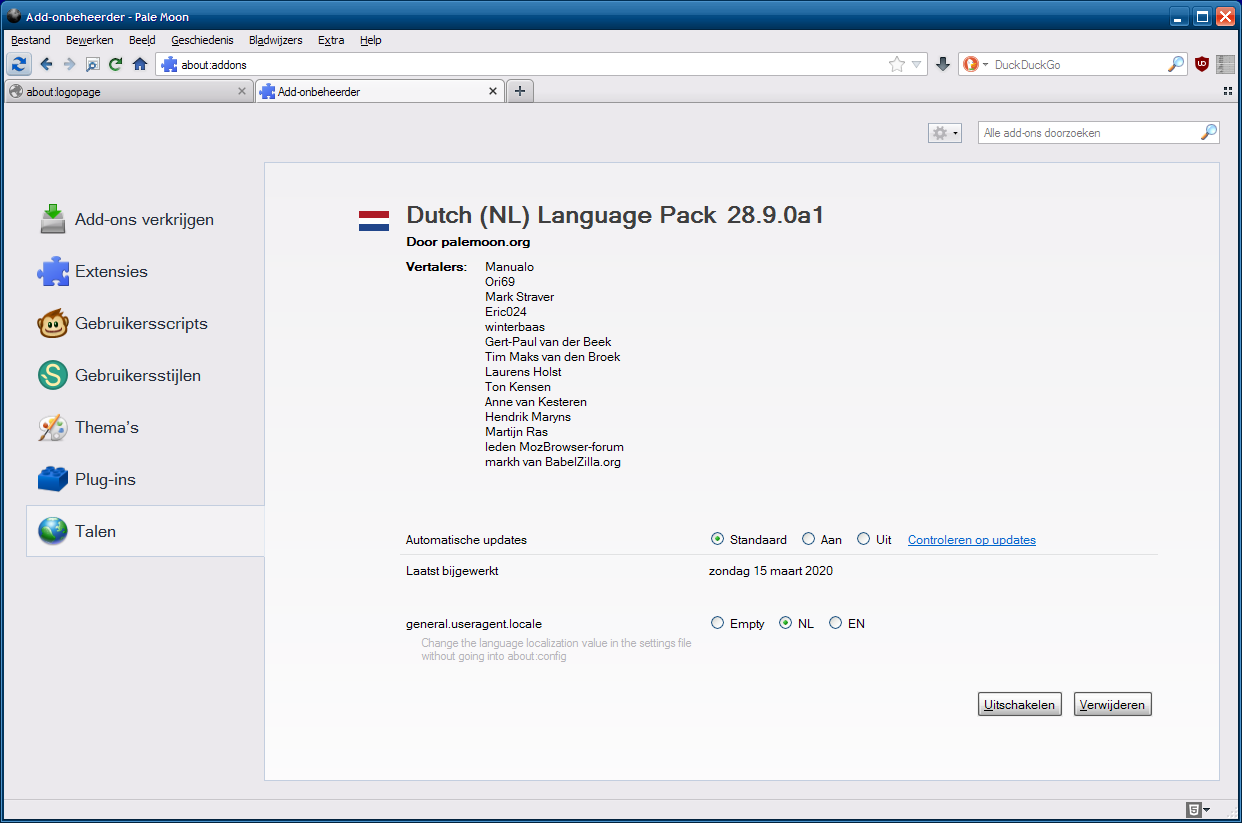
Task: Set automatic updates to Standaard
Action: coord(717,539)
